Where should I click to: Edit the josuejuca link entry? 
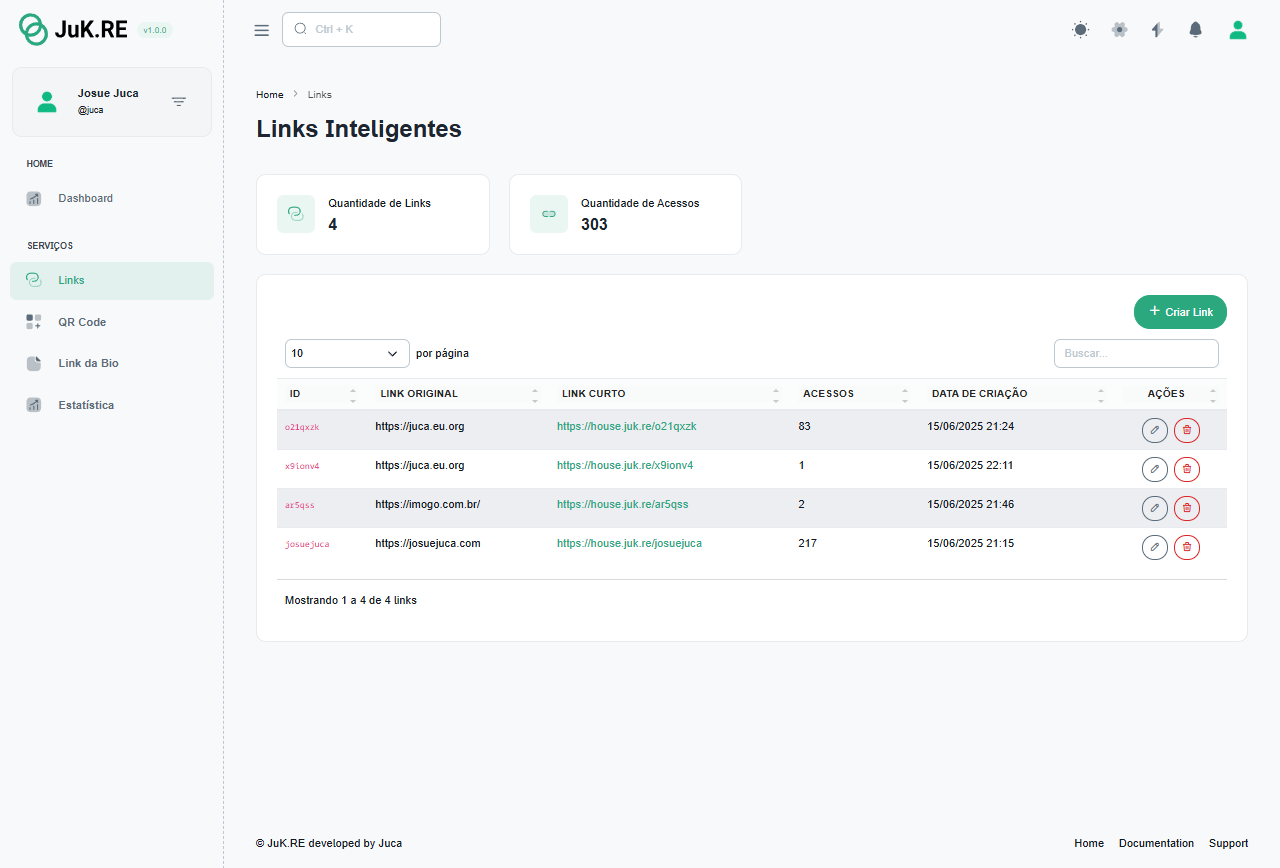click(1154, 547)
